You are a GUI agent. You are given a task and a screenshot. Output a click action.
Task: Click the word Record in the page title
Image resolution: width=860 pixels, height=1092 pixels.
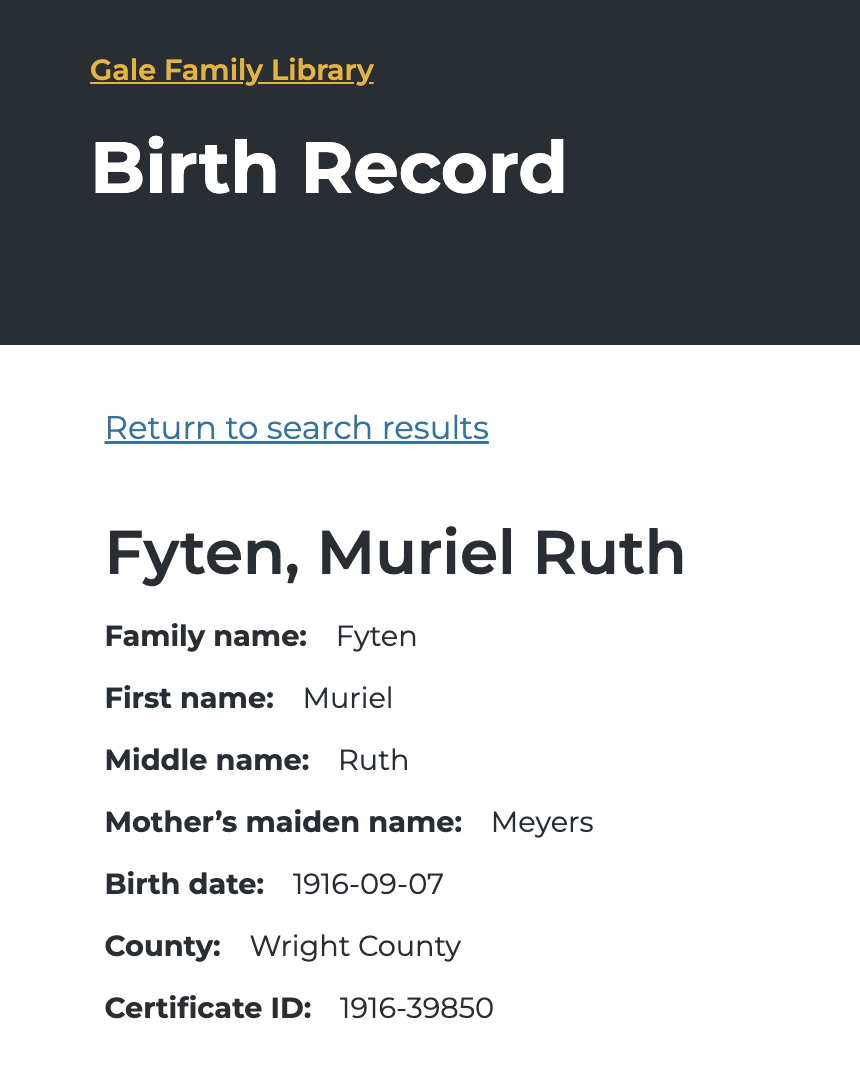click(434, 168)
